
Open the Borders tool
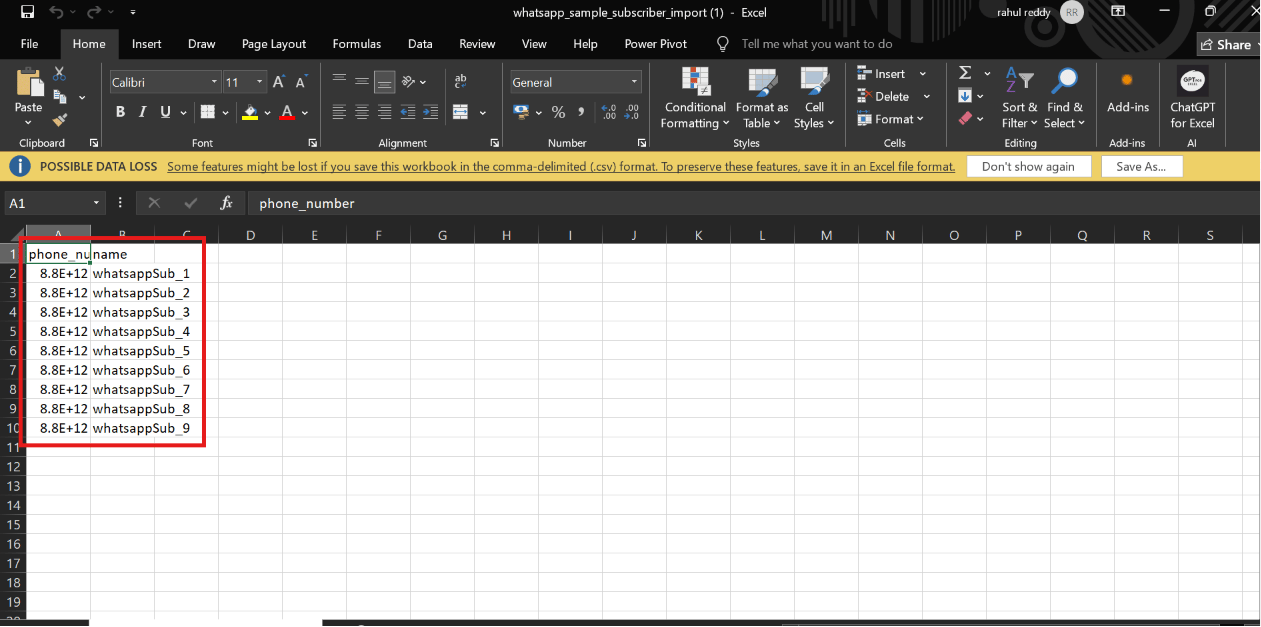click(x=208, y=112)
